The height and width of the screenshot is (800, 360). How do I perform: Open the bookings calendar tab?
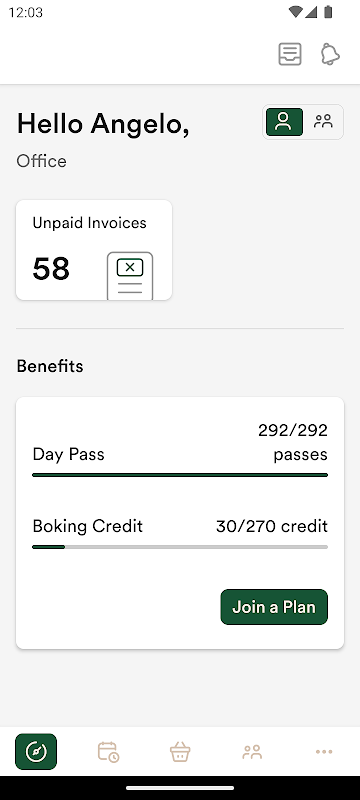pos(108,752)
